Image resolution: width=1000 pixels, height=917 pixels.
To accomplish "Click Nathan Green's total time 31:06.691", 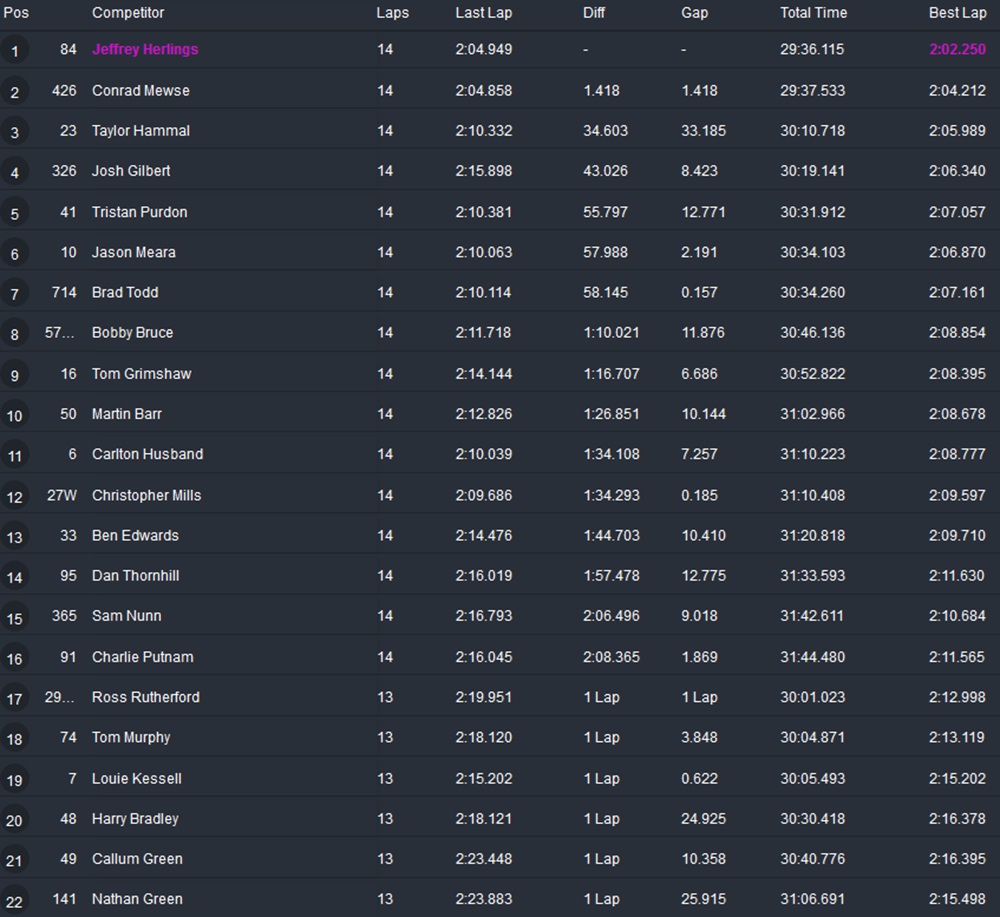I will 812,899.
